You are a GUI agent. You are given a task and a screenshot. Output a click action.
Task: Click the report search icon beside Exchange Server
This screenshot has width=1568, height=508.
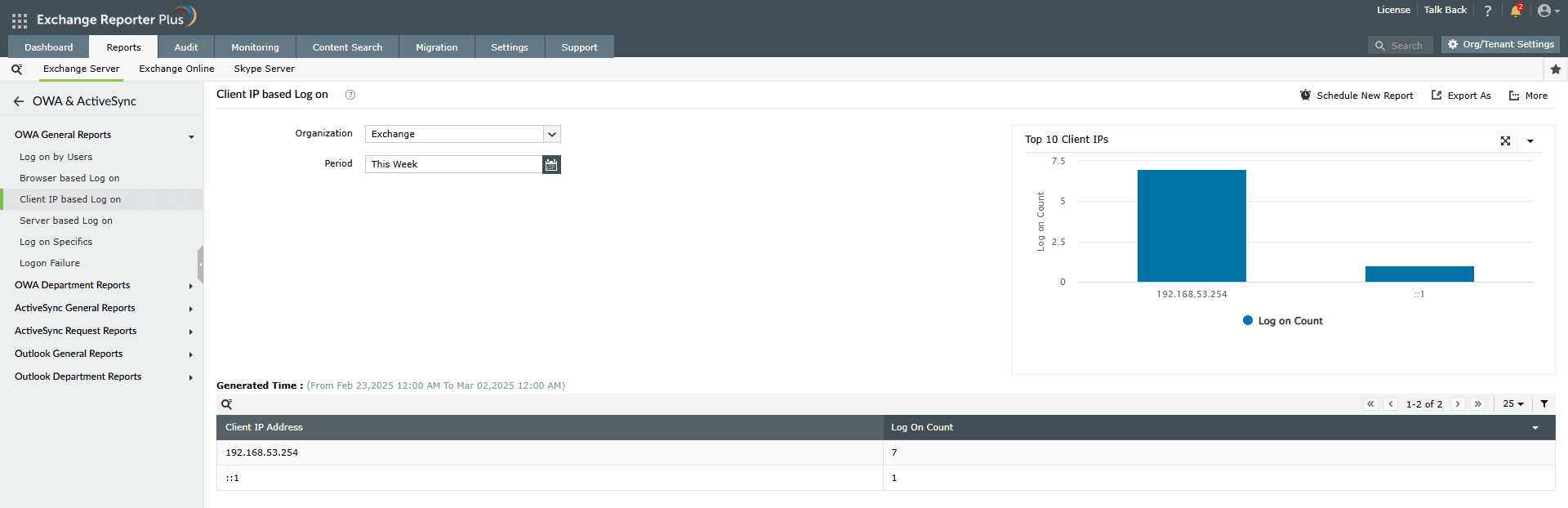click(16, 69)
